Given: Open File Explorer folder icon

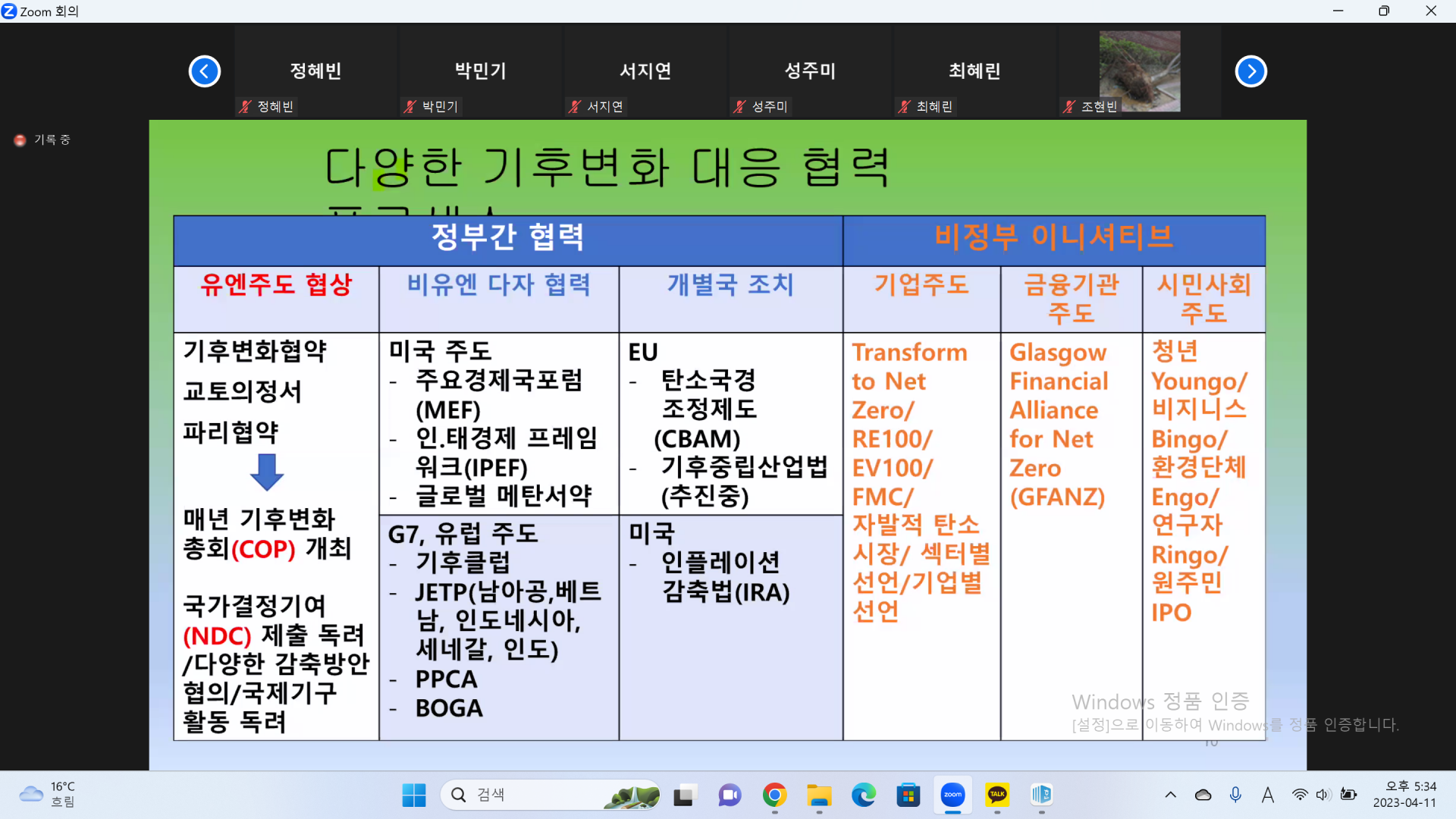Looking at the screenshot, I should pos(819,795).
